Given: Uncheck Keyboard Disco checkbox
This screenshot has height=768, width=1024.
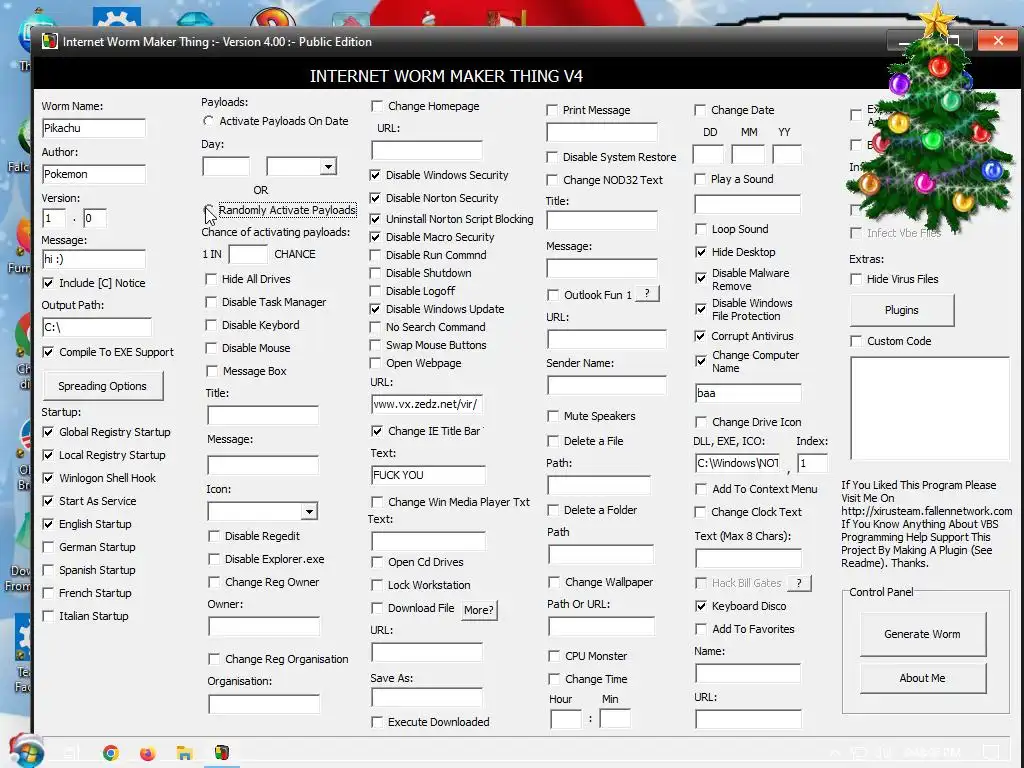Looking at the screenshot, I should 701,606.
